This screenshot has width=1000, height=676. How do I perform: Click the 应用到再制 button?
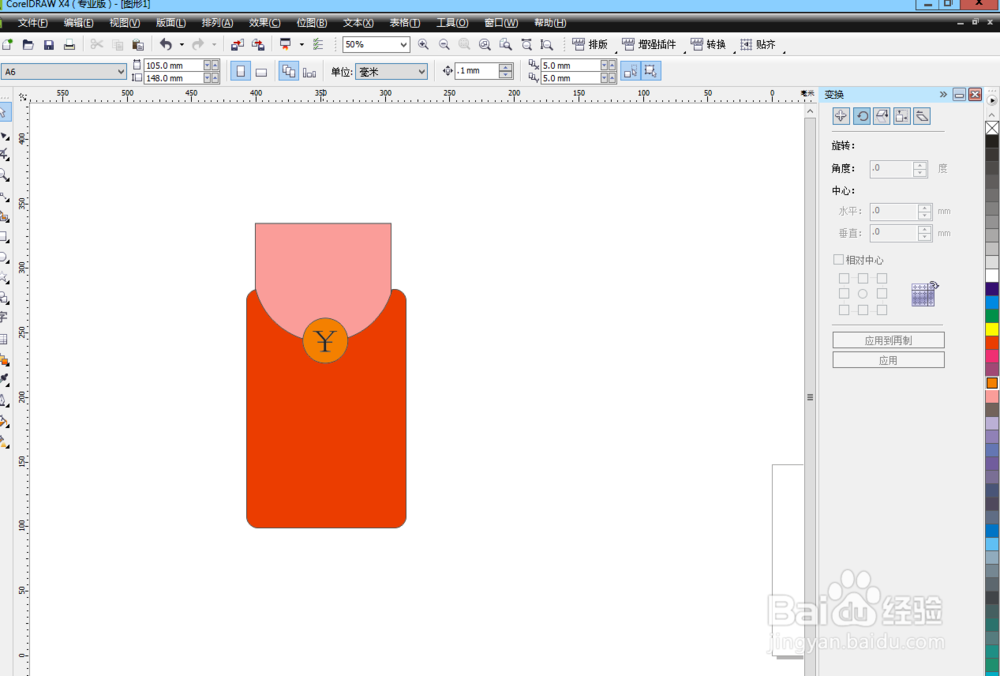(888, 340)
